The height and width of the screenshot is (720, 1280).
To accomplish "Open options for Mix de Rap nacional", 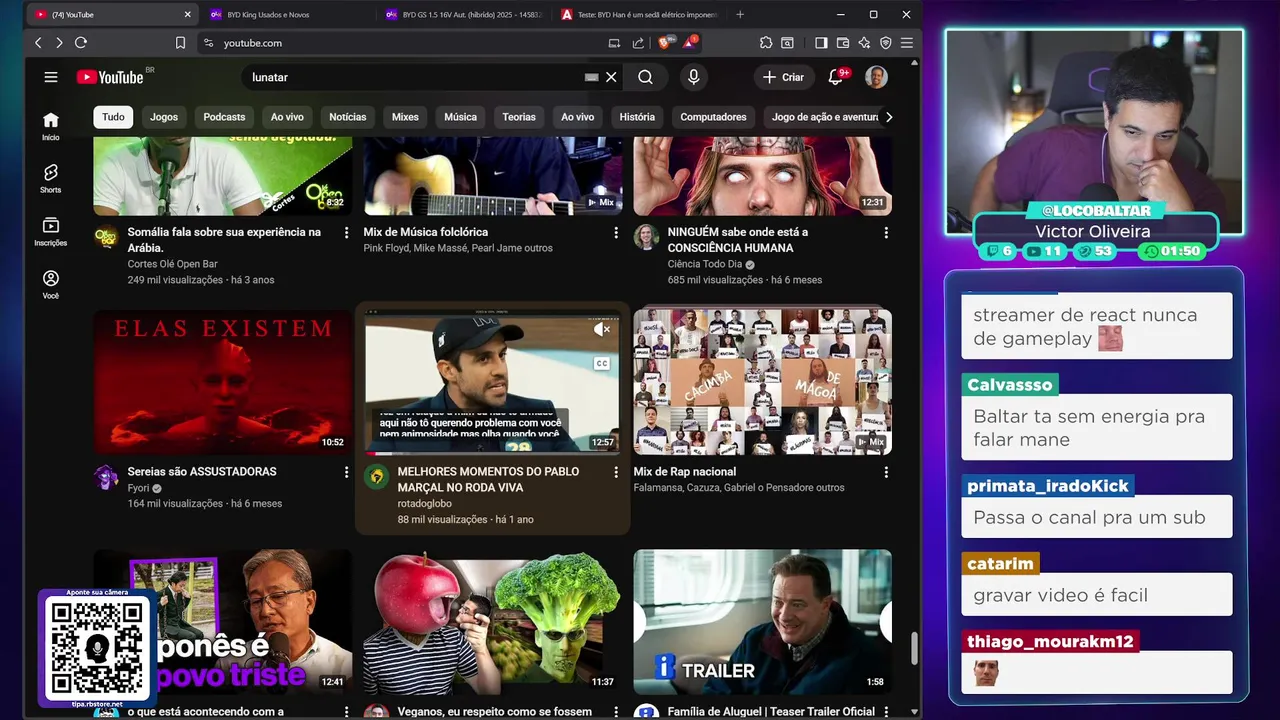I will click(886, 472).
